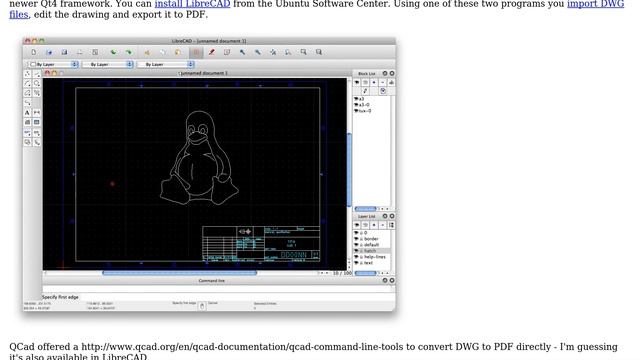Float the Command line panel
Screen dimensions: 640x360
click(384, 281)
